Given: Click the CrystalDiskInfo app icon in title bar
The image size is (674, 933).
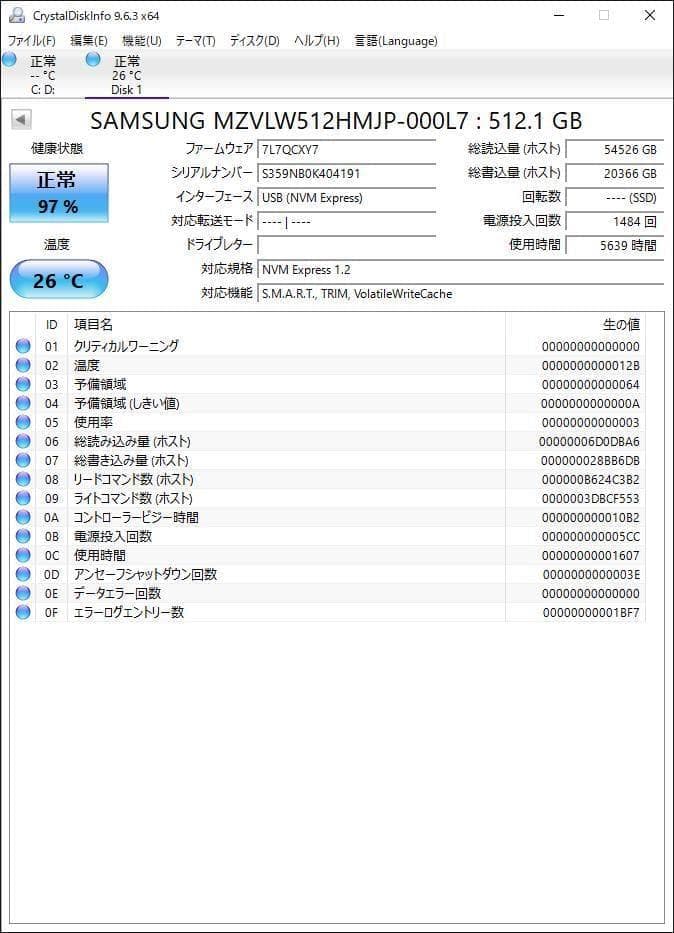Looking at the screenshot, I should pos(17,15).
